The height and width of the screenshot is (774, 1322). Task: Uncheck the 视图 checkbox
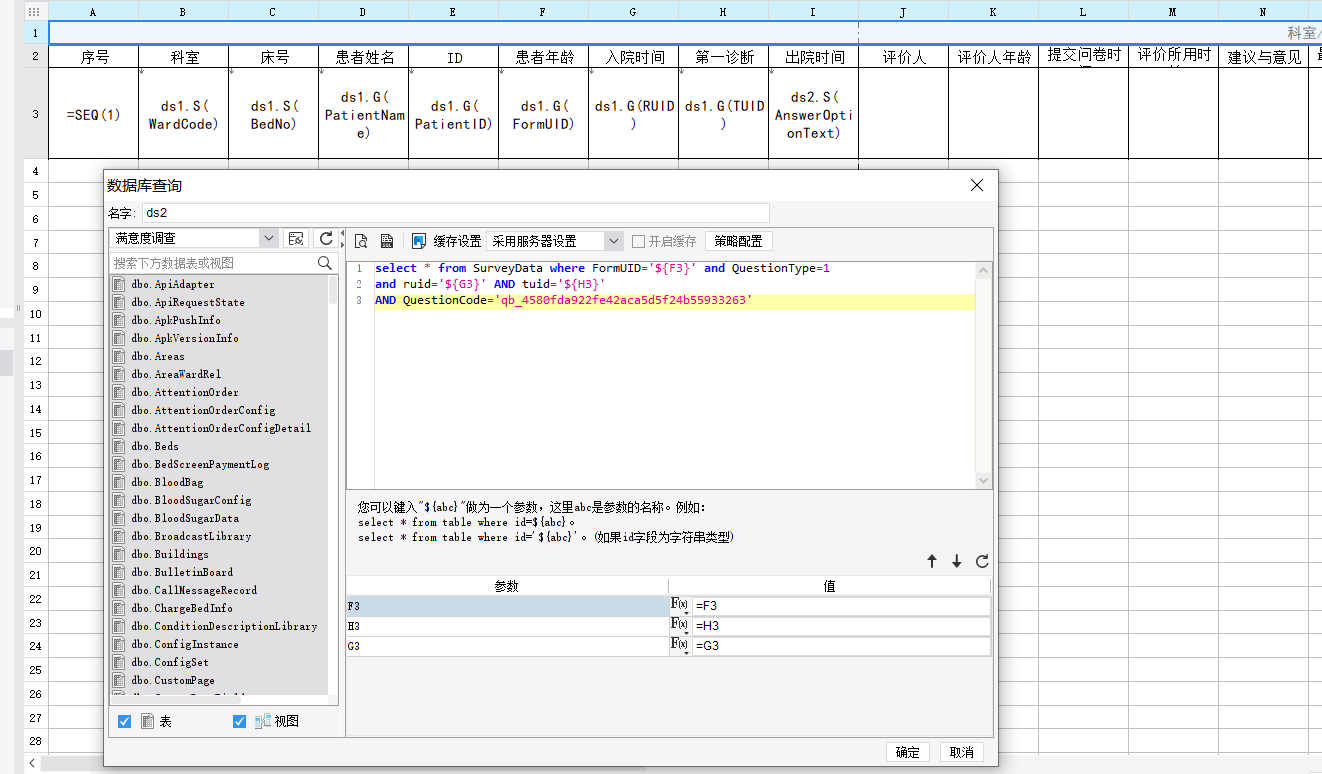click(239, 721)
